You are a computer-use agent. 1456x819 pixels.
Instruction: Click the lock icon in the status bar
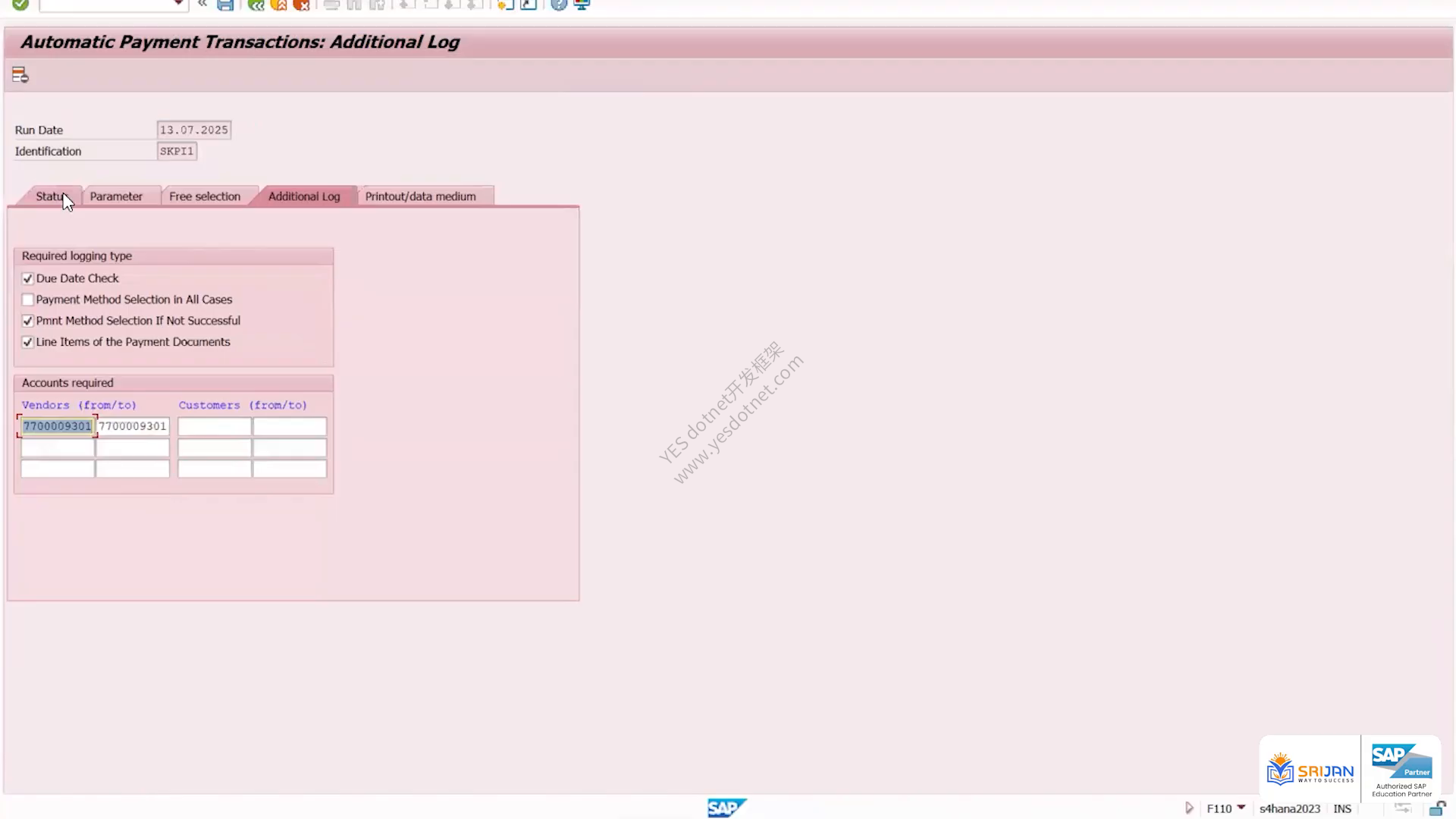coord(1437,808)
